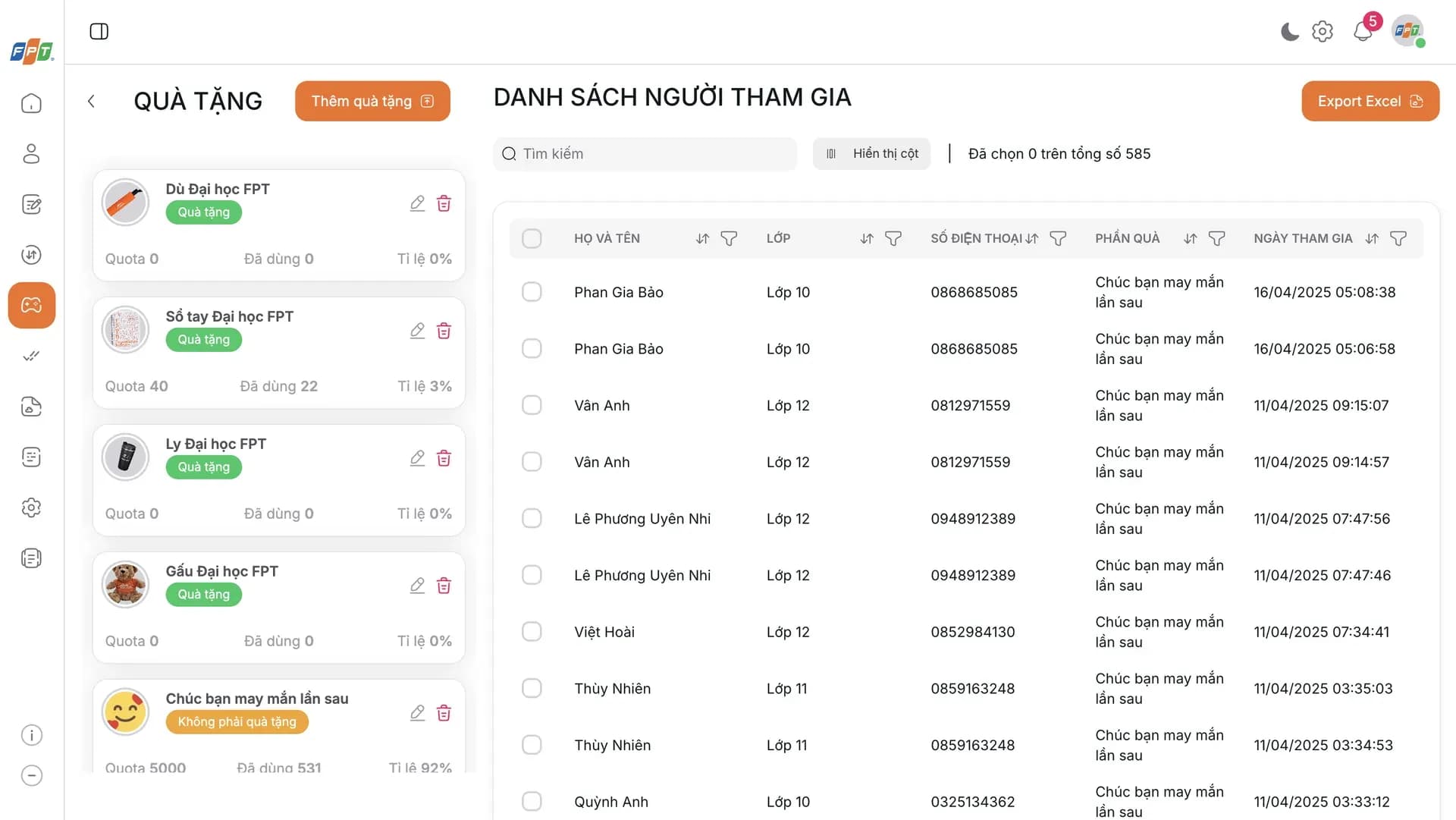Toggle the select-all header checkbox
The width and height of the screenshot is (1456, 820).
pyautogui.click(x=532, y=239)
